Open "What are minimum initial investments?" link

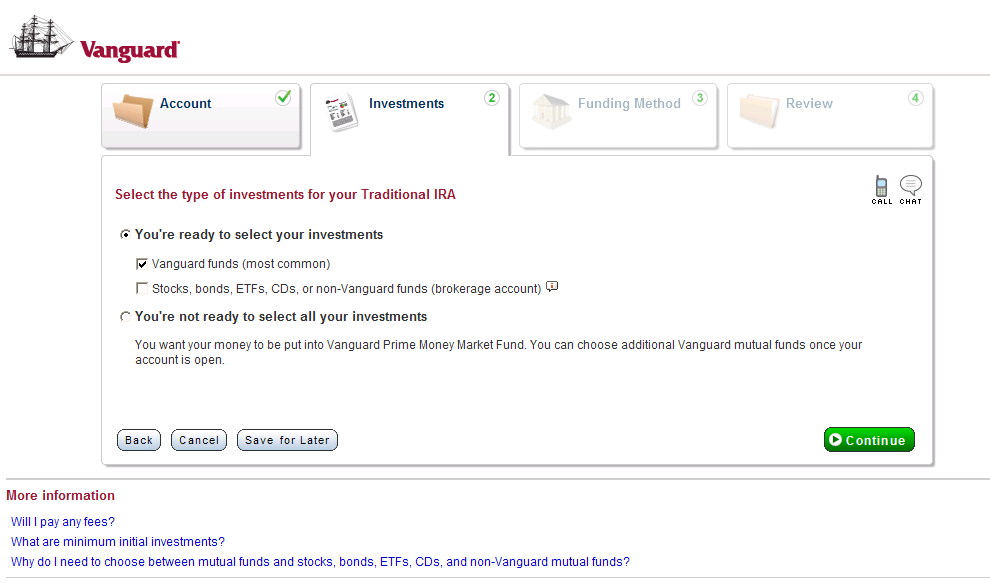[118, 541]
